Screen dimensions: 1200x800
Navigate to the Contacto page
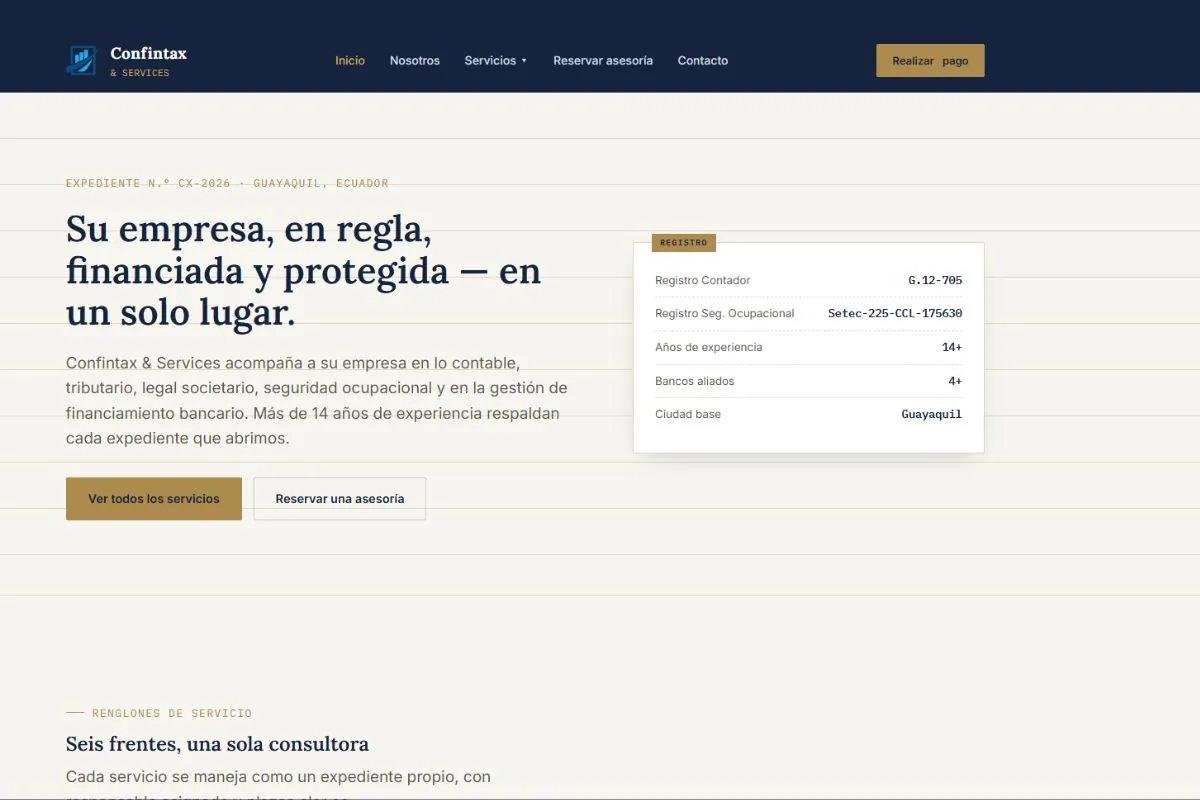(x=703, y=61)
